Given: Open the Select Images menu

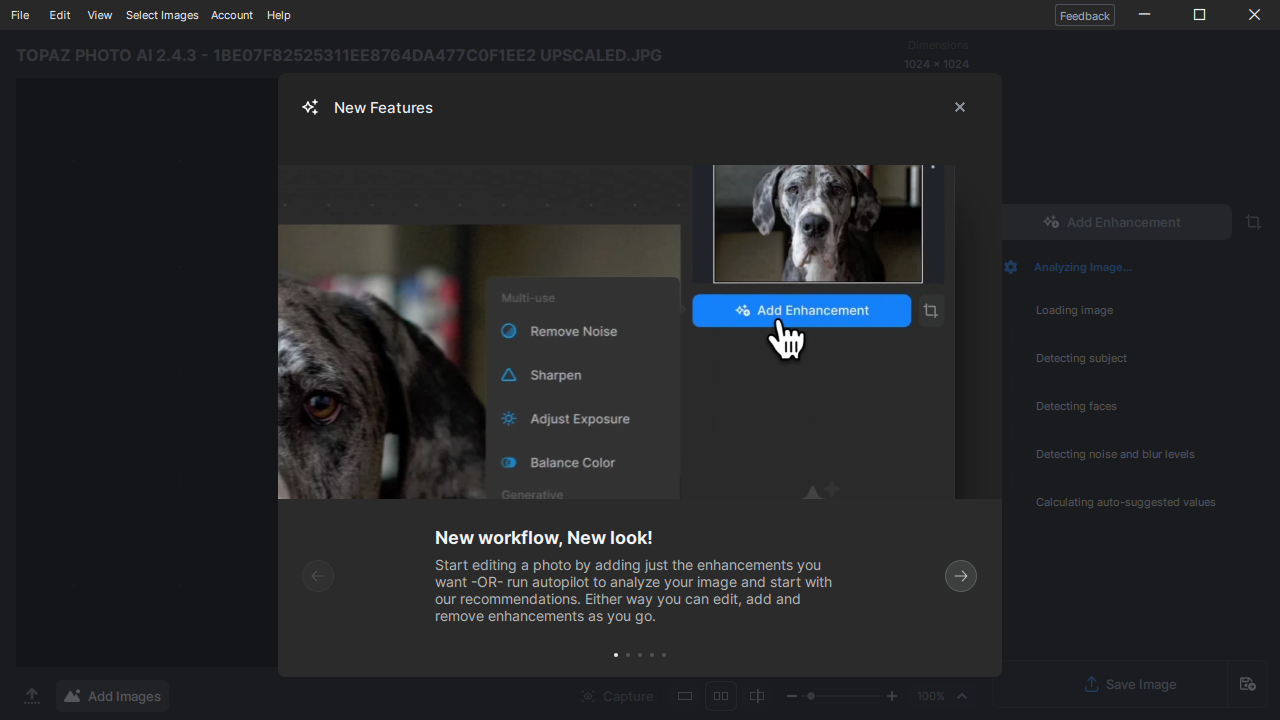Looking at the screenshot, I should click(x=162, y=15).
